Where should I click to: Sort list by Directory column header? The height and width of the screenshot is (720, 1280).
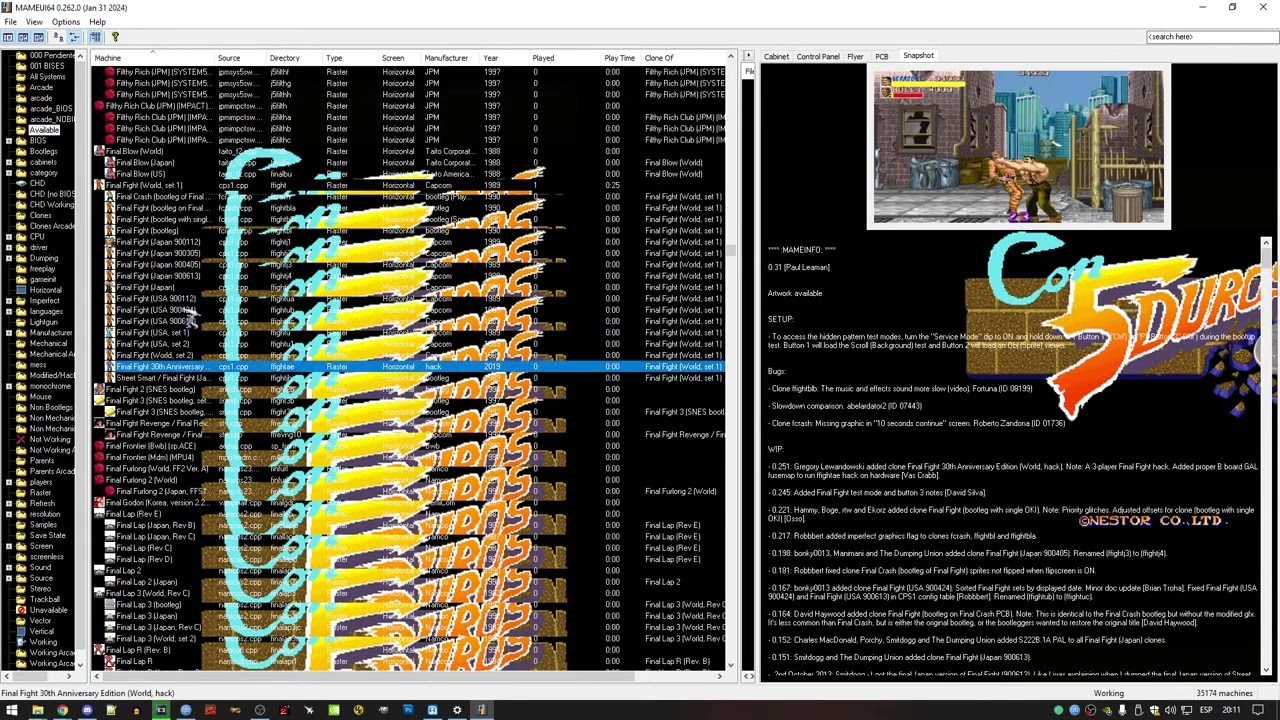(x=294, y=58)
